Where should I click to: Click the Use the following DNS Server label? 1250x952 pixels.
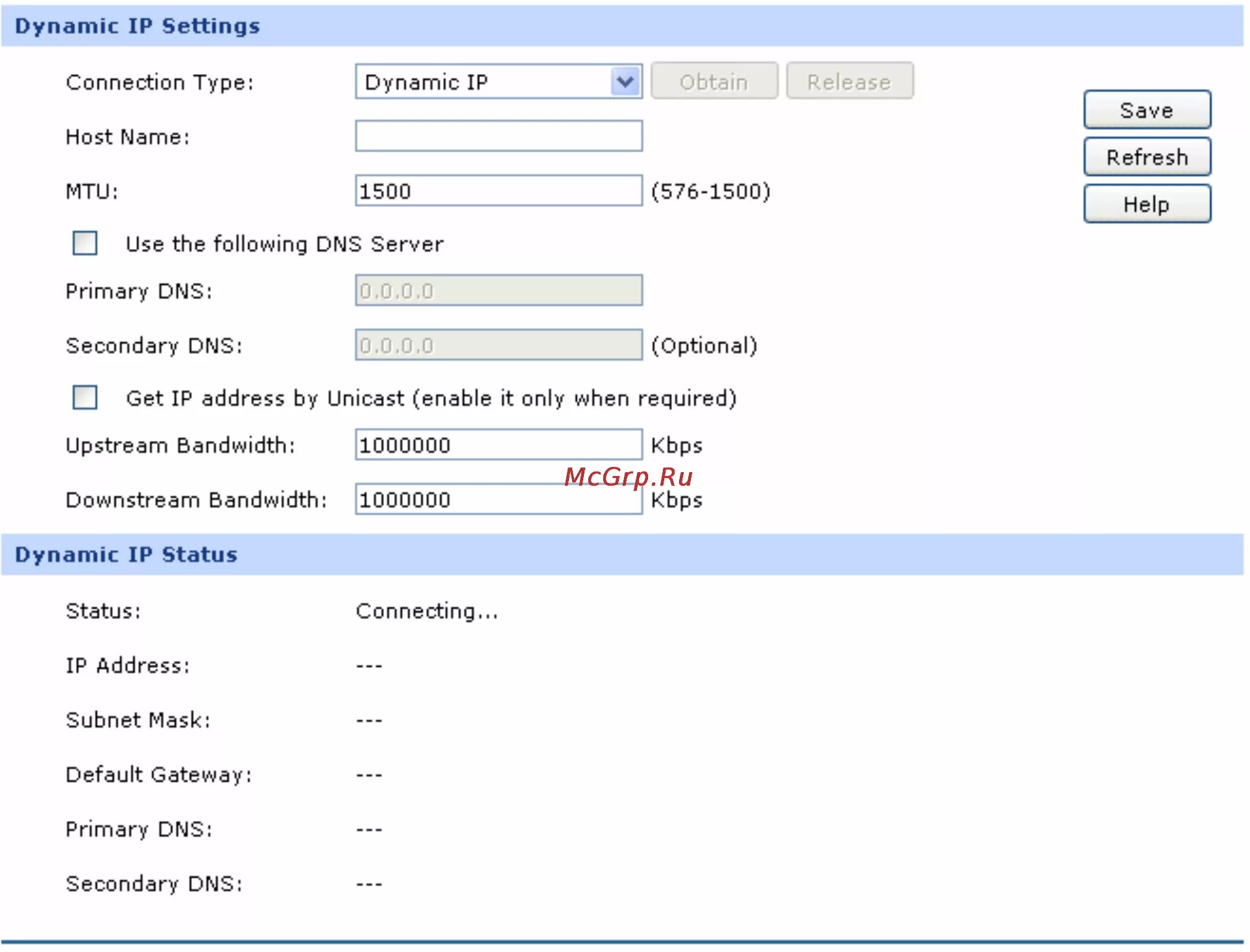(285, 244)
